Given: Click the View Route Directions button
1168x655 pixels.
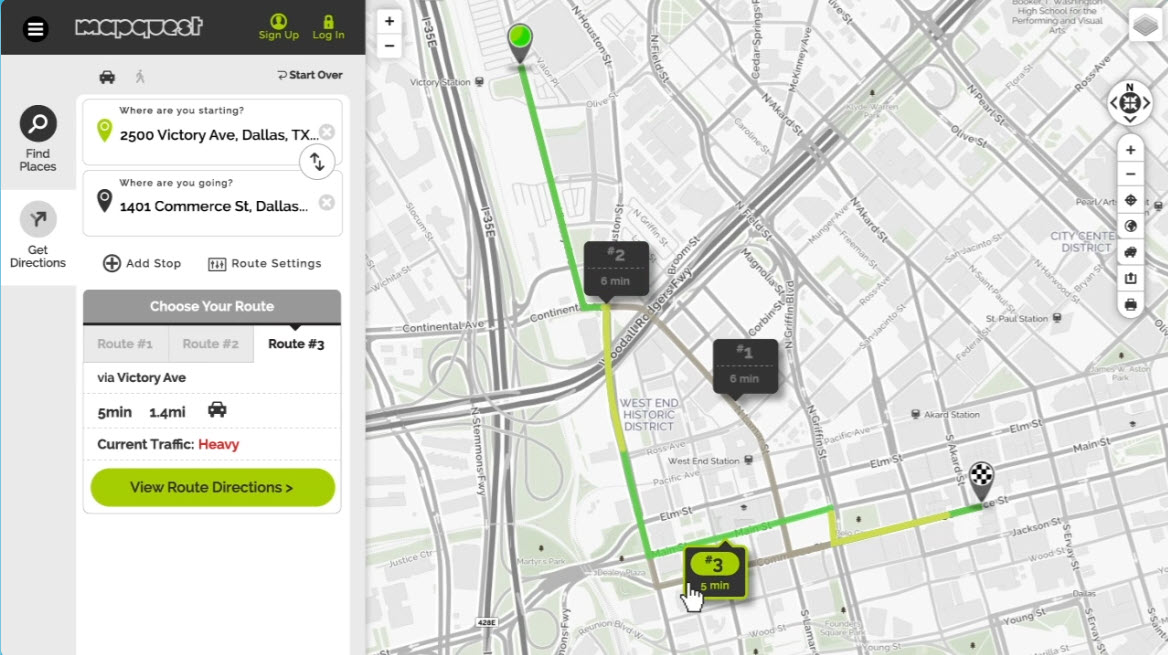Looking at the screenshot, I should [x=211, y=487].
